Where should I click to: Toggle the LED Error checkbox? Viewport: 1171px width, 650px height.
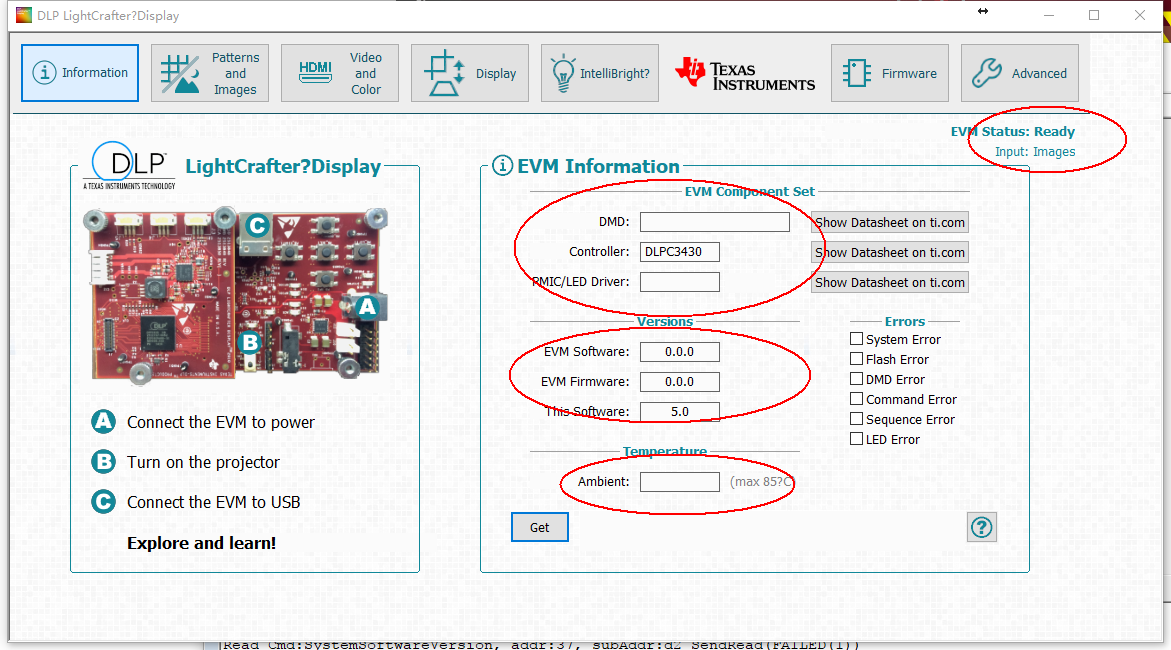pyautogui.click(x=857, y=439)
